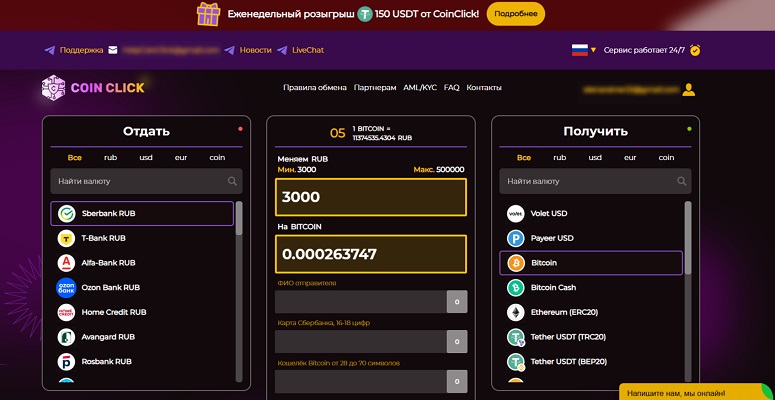
Task: Choose the Avangard RUB icon
Action: (66, 337)
